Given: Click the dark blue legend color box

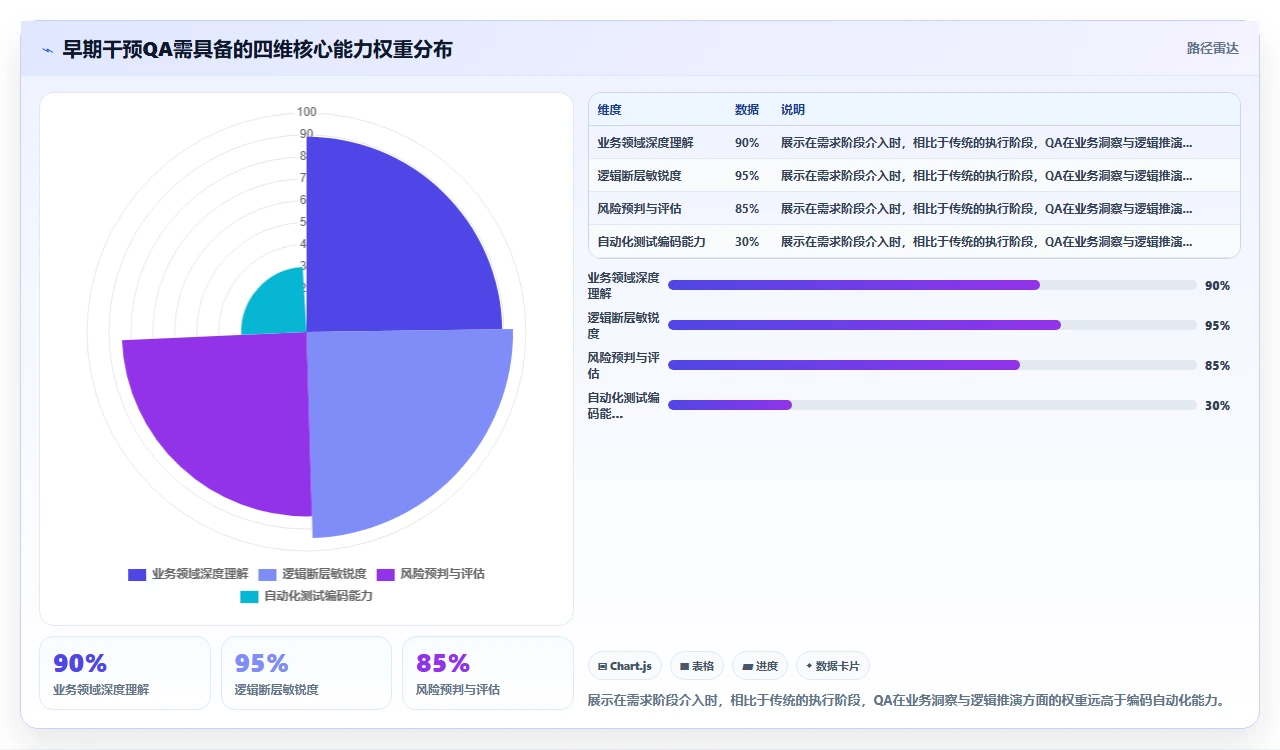Looking at the screenshot, I should pos(137,574).
